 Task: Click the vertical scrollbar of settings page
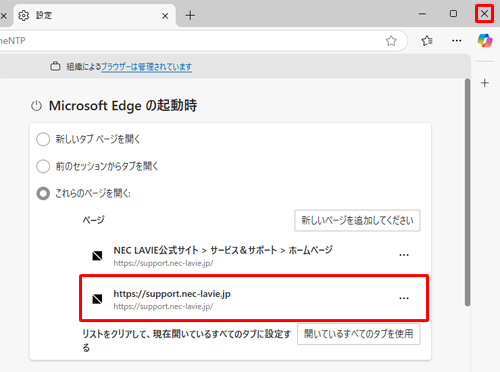pyautogui.click(x=467, y=192)
